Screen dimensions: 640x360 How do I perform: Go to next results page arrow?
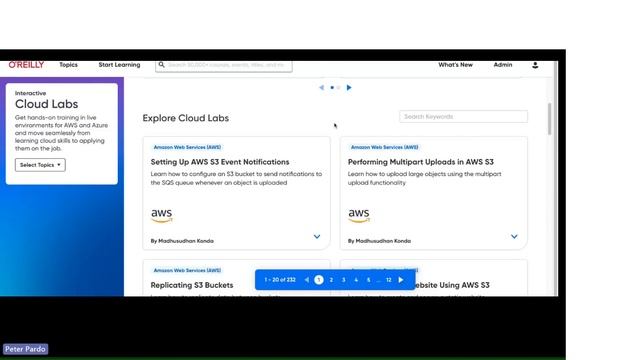pyautogui.click(x=401, y=280)
